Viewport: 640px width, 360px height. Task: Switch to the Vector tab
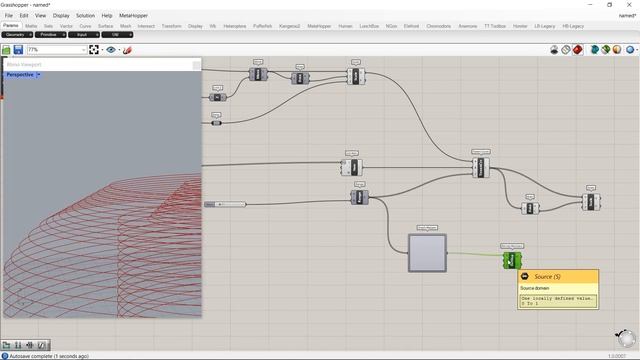66,26
